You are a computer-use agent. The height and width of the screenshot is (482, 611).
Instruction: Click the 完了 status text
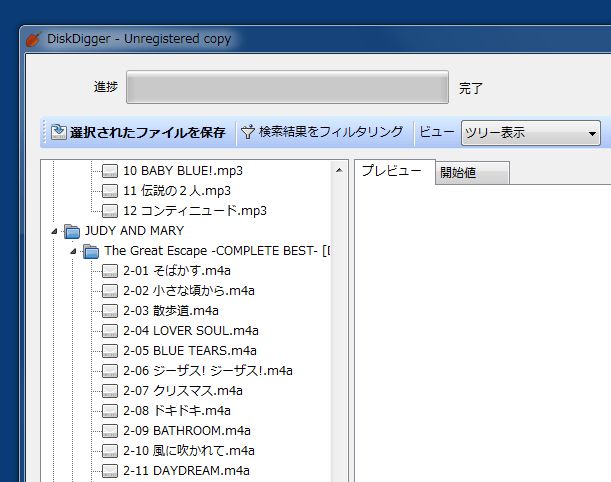[x=471, y=88]
